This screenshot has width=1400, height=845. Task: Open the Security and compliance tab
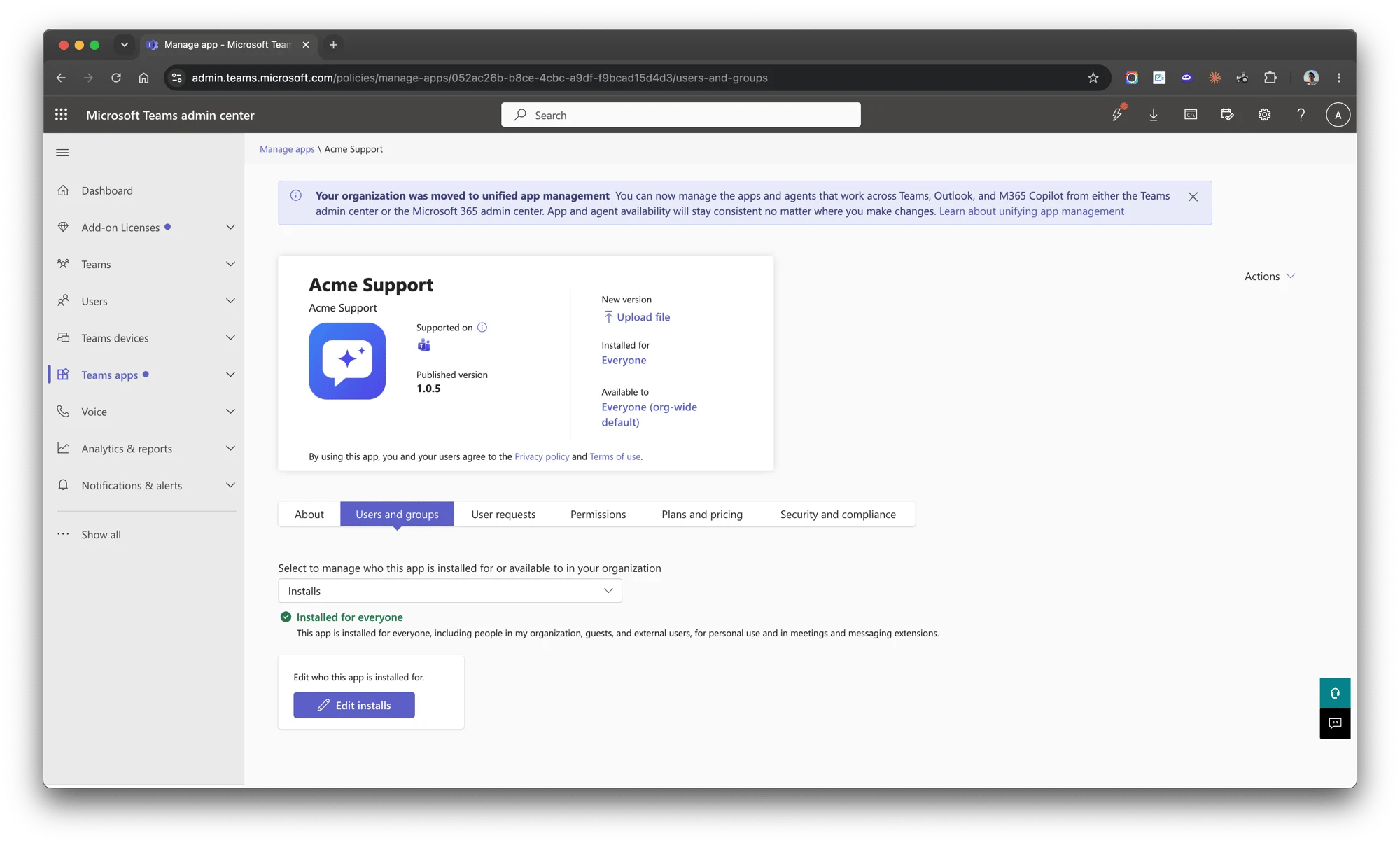point(838,515)
